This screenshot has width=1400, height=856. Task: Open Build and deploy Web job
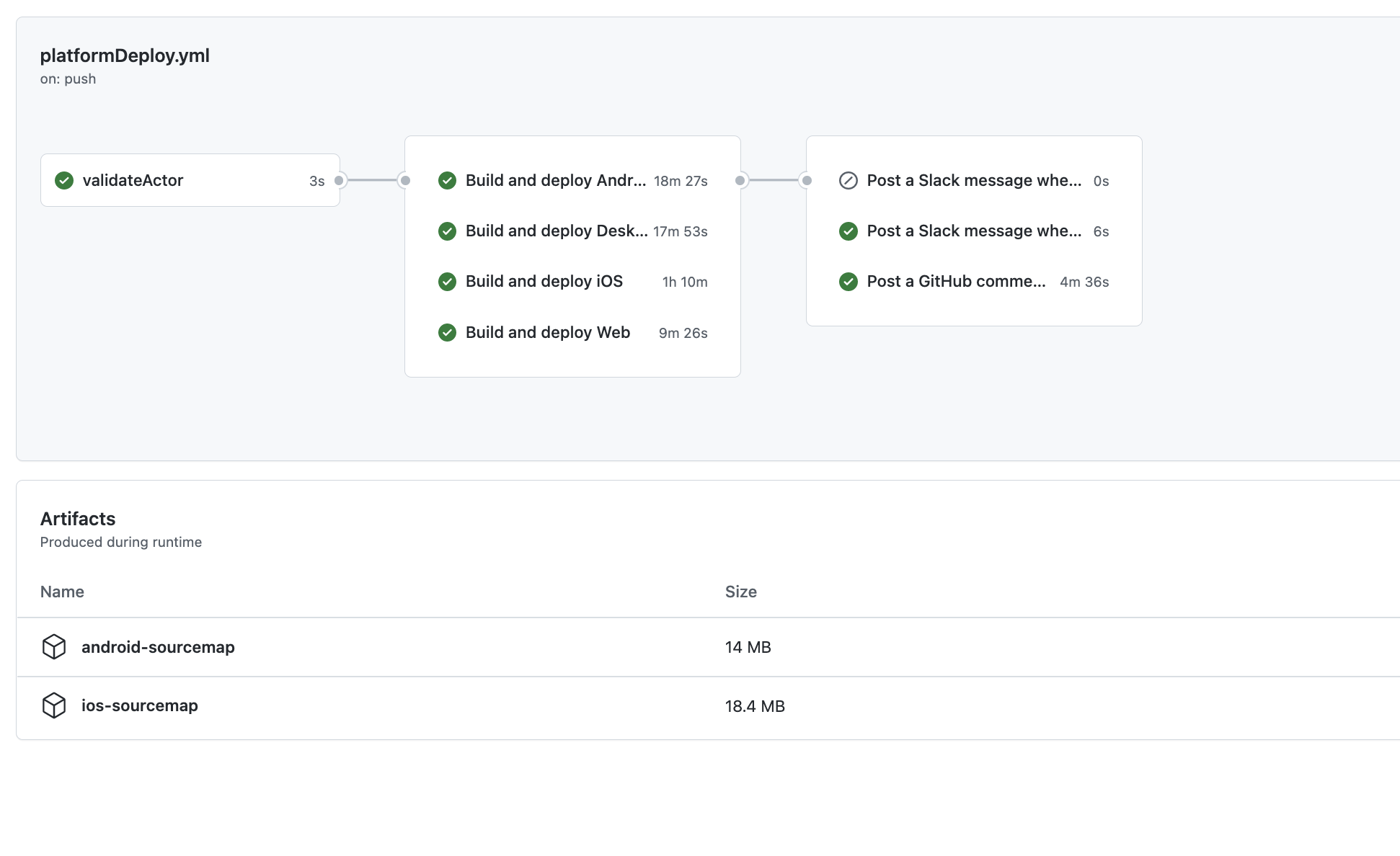point(548,332)
